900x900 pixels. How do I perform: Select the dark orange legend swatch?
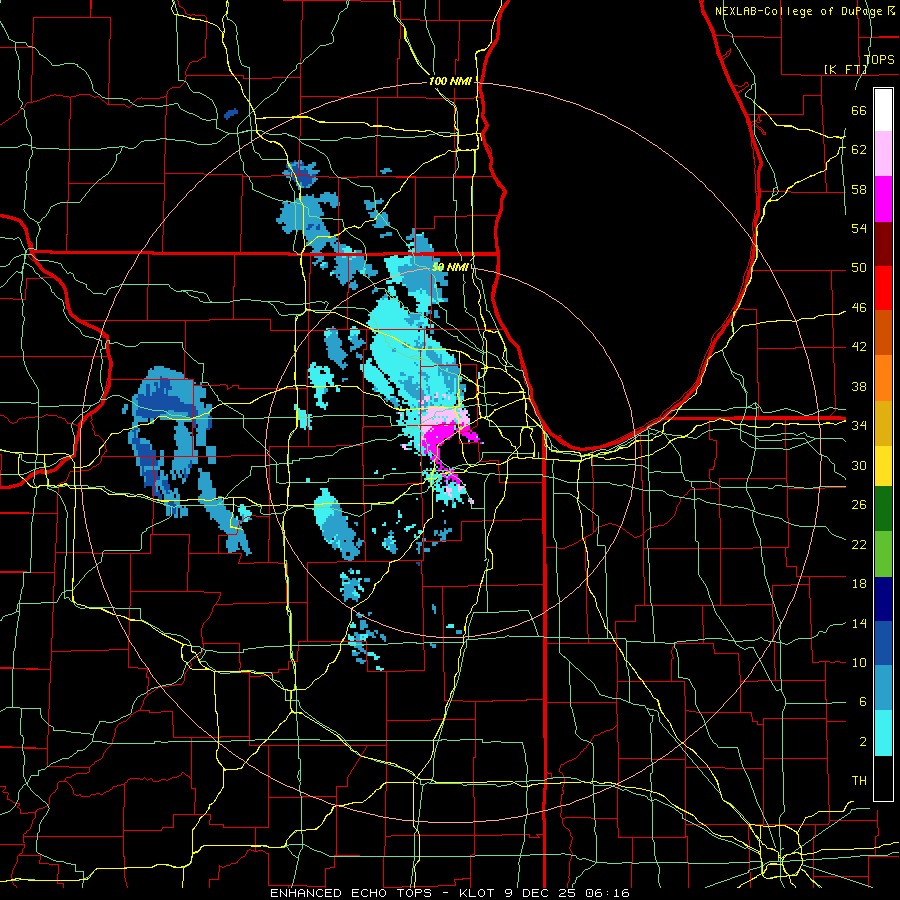tap(883, 333)
